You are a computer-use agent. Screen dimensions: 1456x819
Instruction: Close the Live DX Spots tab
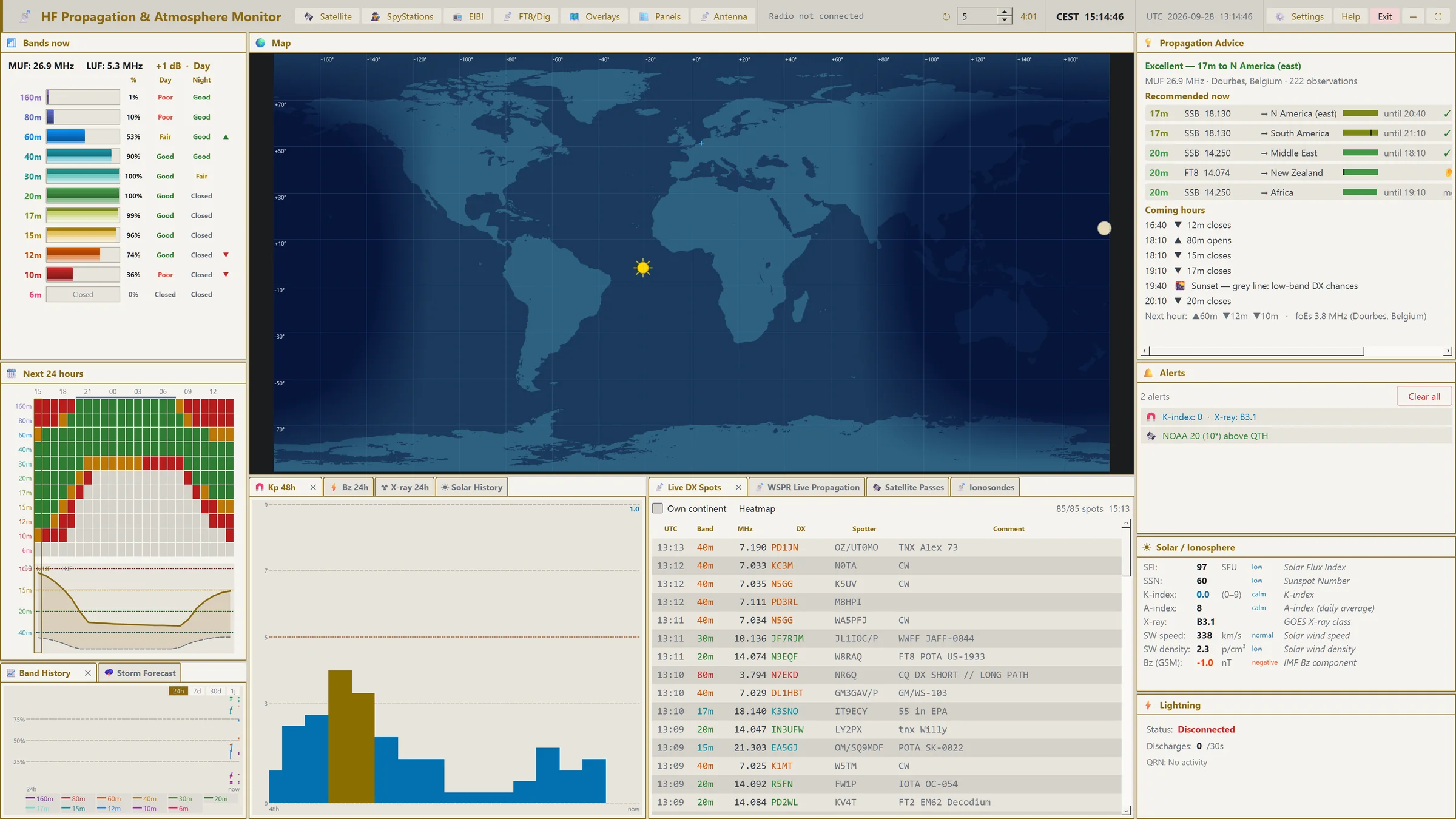coord(738,487)
